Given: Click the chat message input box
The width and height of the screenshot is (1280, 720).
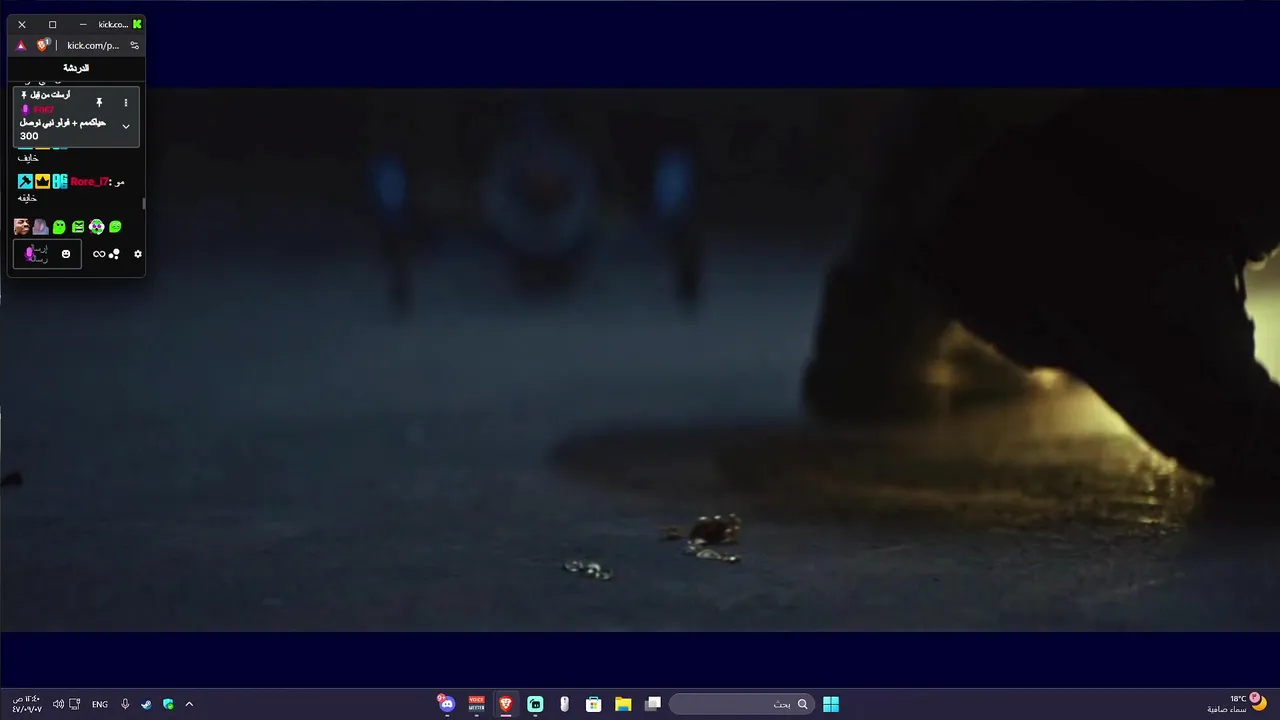Looking at the screenshot, I should pyautogui.click(x=47, y=254).
